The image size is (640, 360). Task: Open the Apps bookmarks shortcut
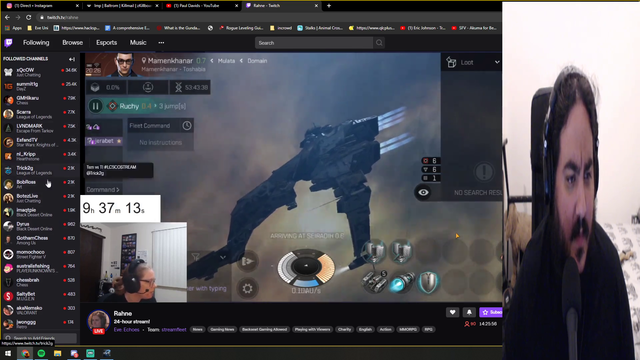pyautogui.click(x=13, y=28)
